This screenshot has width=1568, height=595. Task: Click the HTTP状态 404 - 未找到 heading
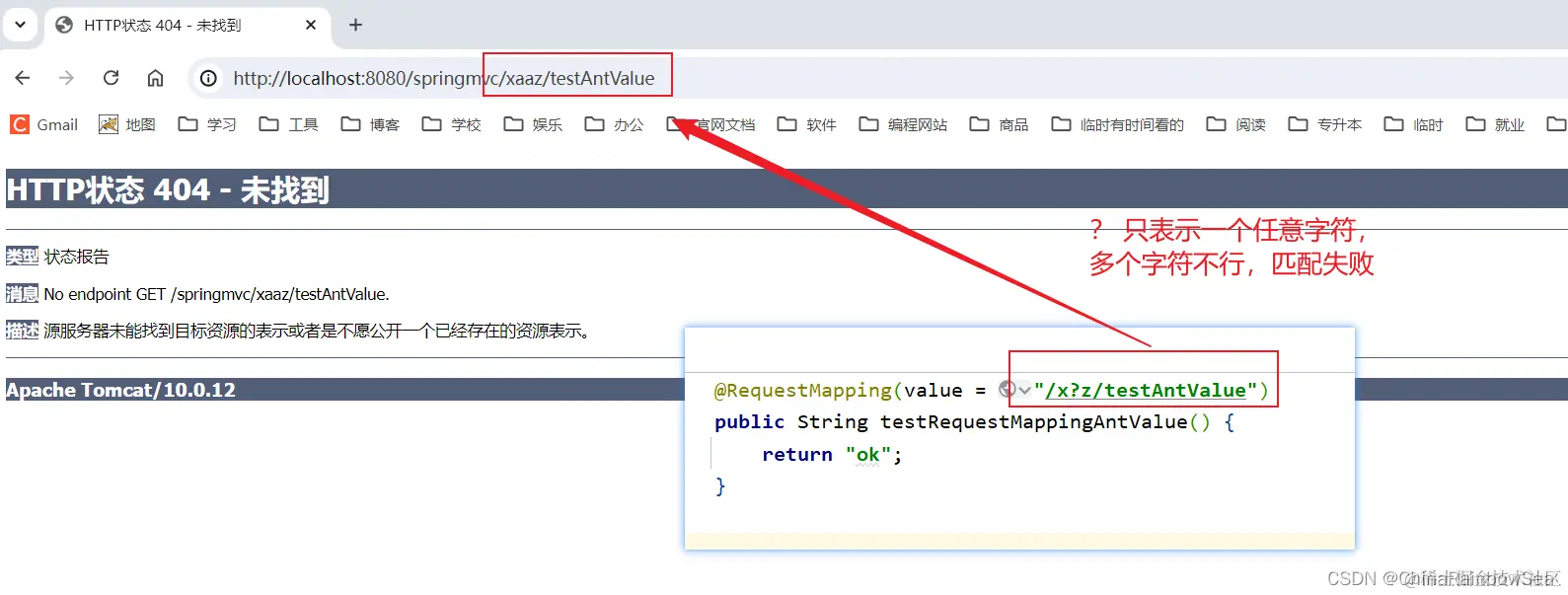tap(168, 189)
